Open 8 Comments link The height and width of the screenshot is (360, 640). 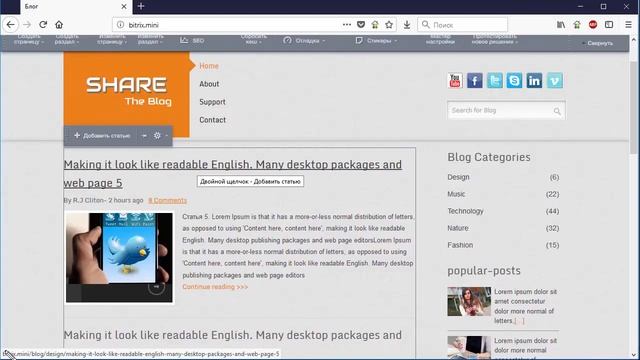(167, 200)
